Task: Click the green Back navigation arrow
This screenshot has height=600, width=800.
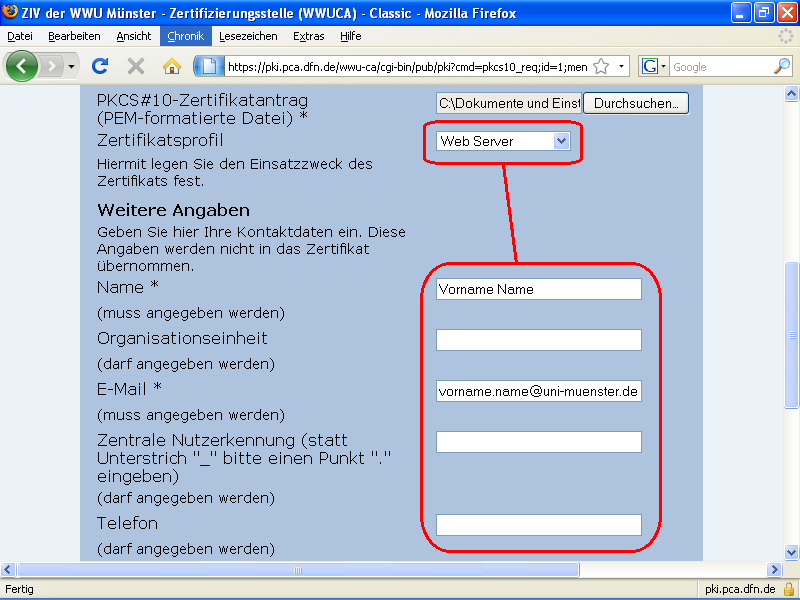Action: click(x=22, y=66)
